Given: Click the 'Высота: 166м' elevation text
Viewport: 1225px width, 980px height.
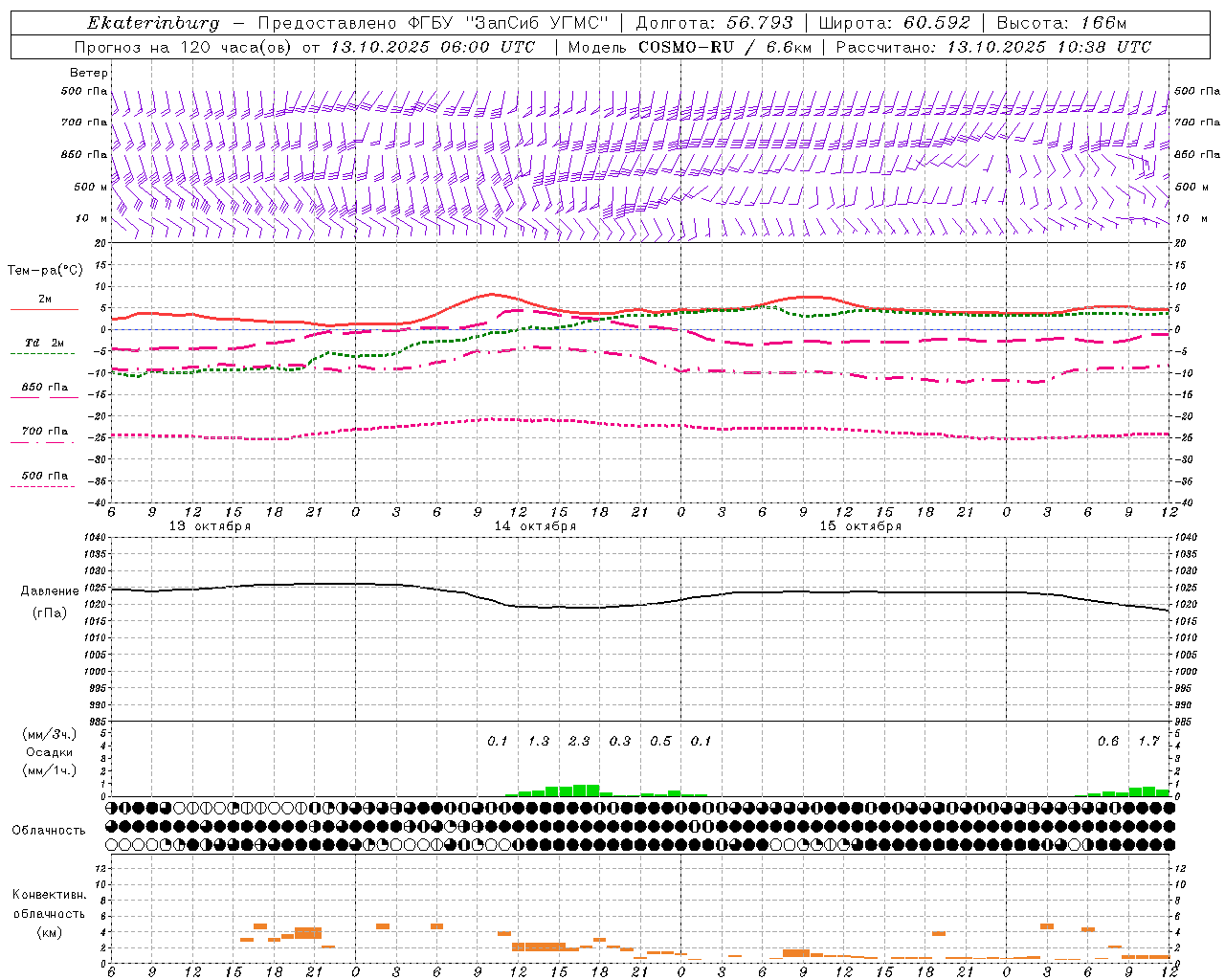Looking at the screenshot, I should 1061,23.
